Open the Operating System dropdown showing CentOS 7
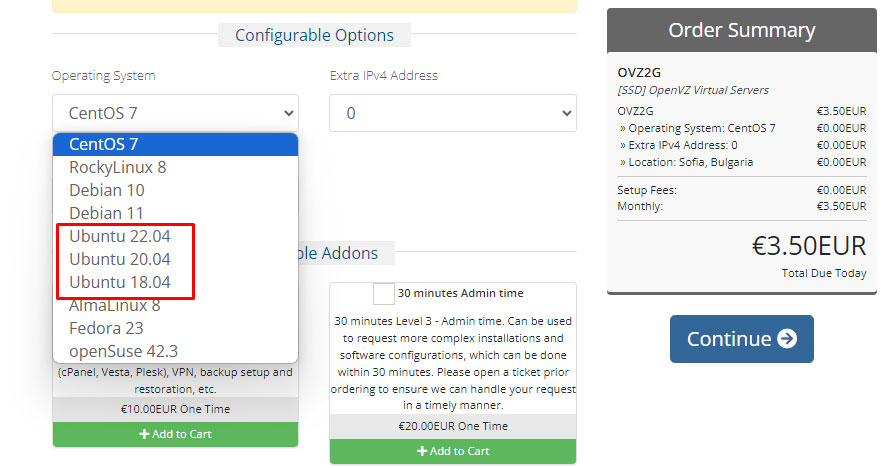The image size is (892, 468). coord(175,113)
